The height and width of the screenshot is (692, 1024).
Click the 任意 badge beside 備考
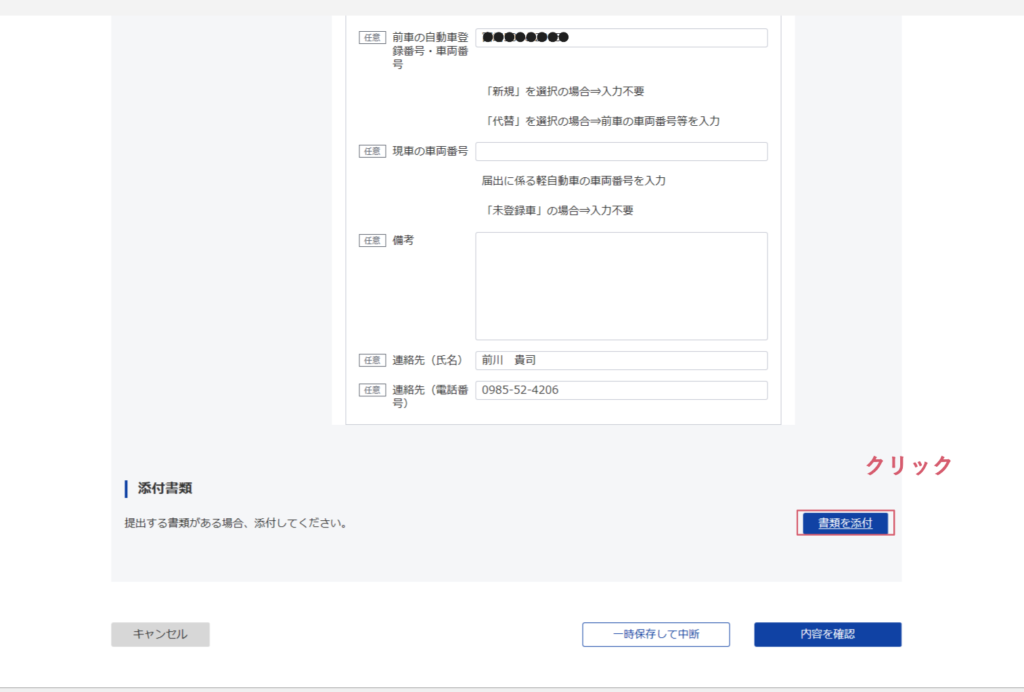[x=372, y=241]
